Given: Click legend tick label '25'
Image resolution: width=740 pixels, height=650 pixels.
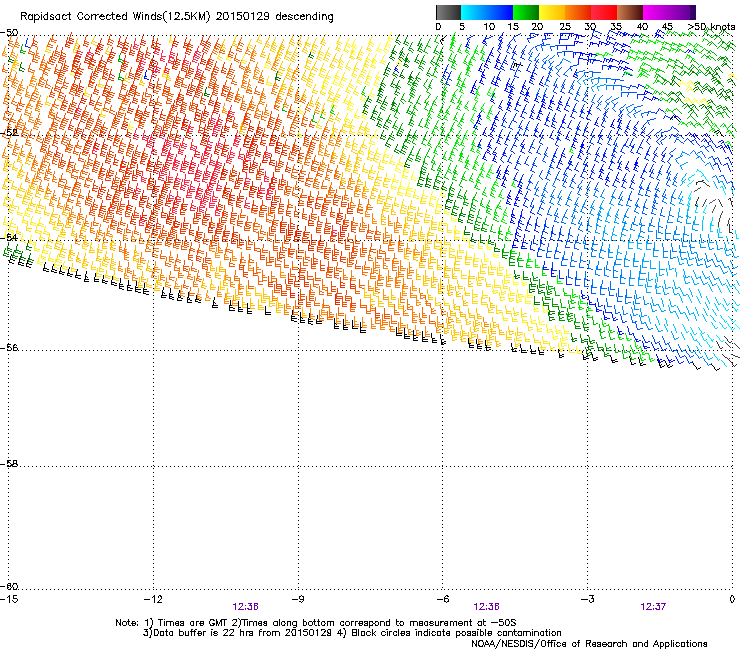Looking at the screenshot, I should 565,26.
